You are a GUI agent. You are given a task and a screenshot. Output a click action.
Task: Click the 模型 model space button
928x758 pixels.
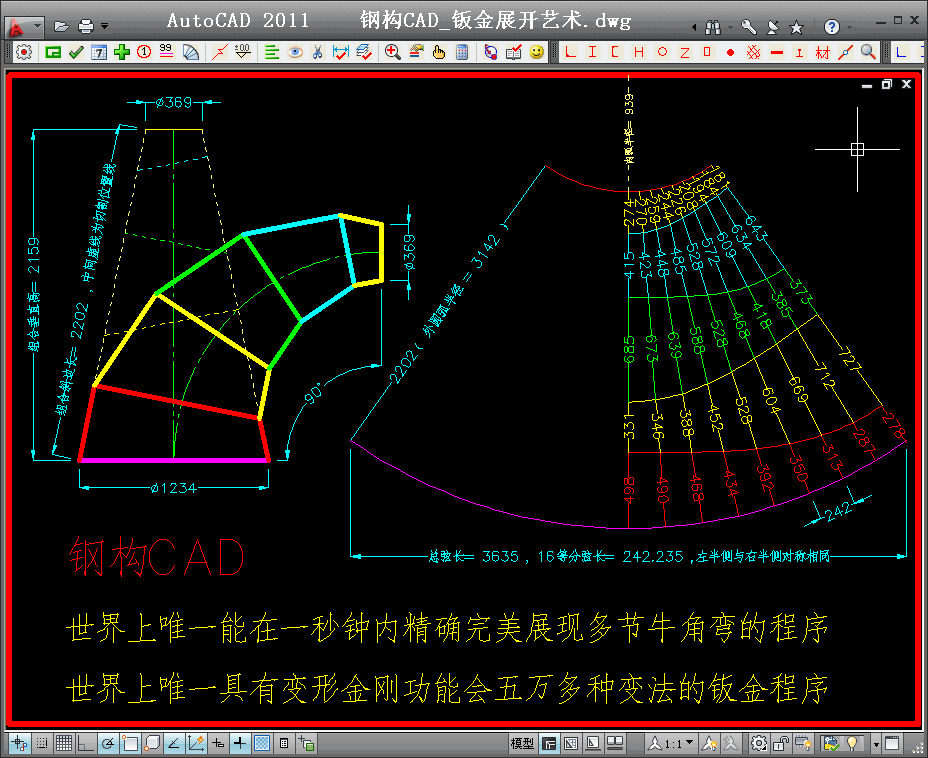click(x=522, y=743)
